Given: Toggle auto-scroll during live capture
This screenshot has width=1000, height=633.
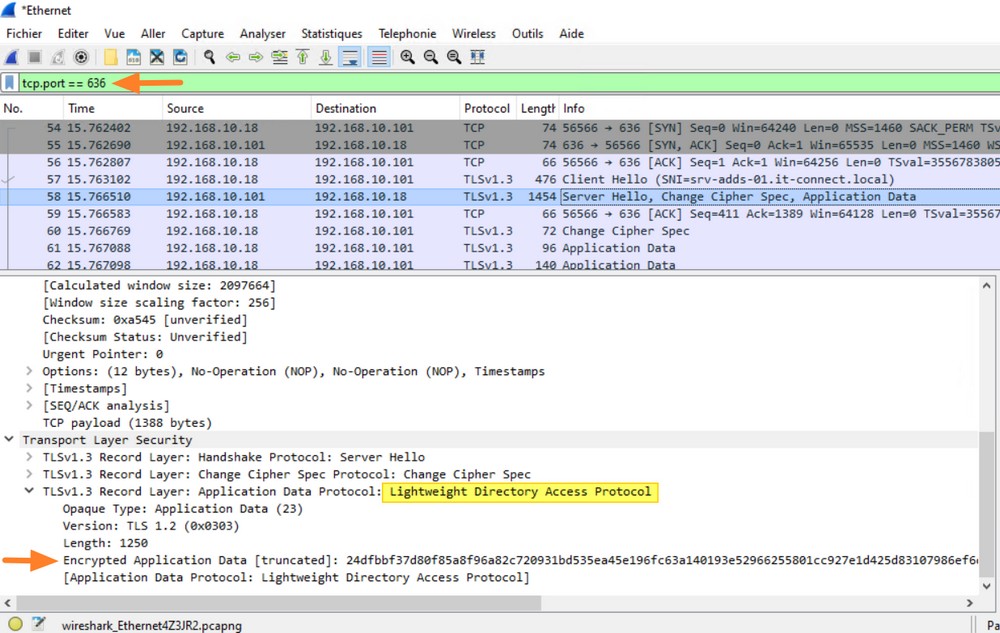Looking at the screenshot, I should (350, 58).
